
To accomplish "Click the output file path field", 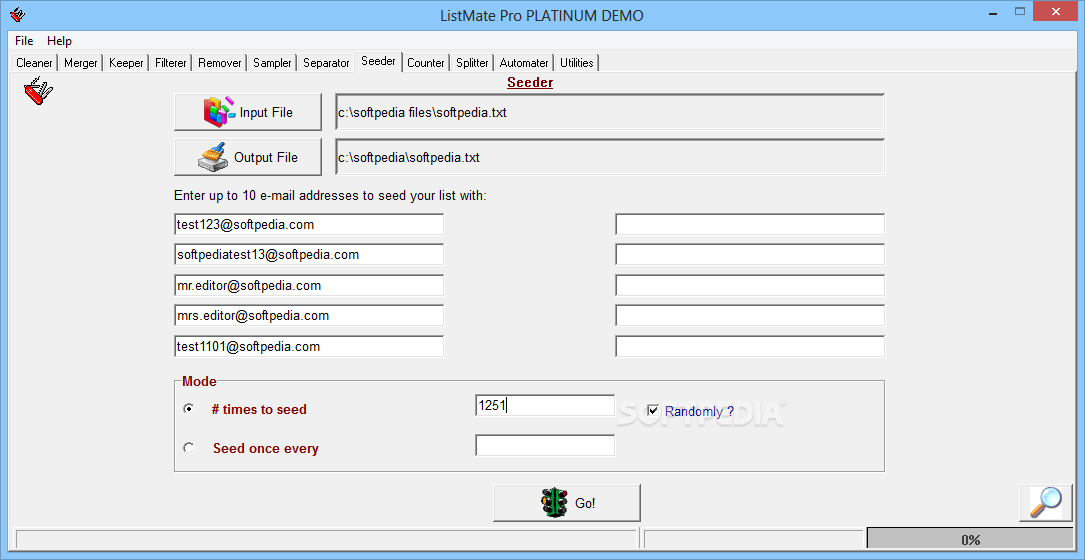I will [610, 157].
